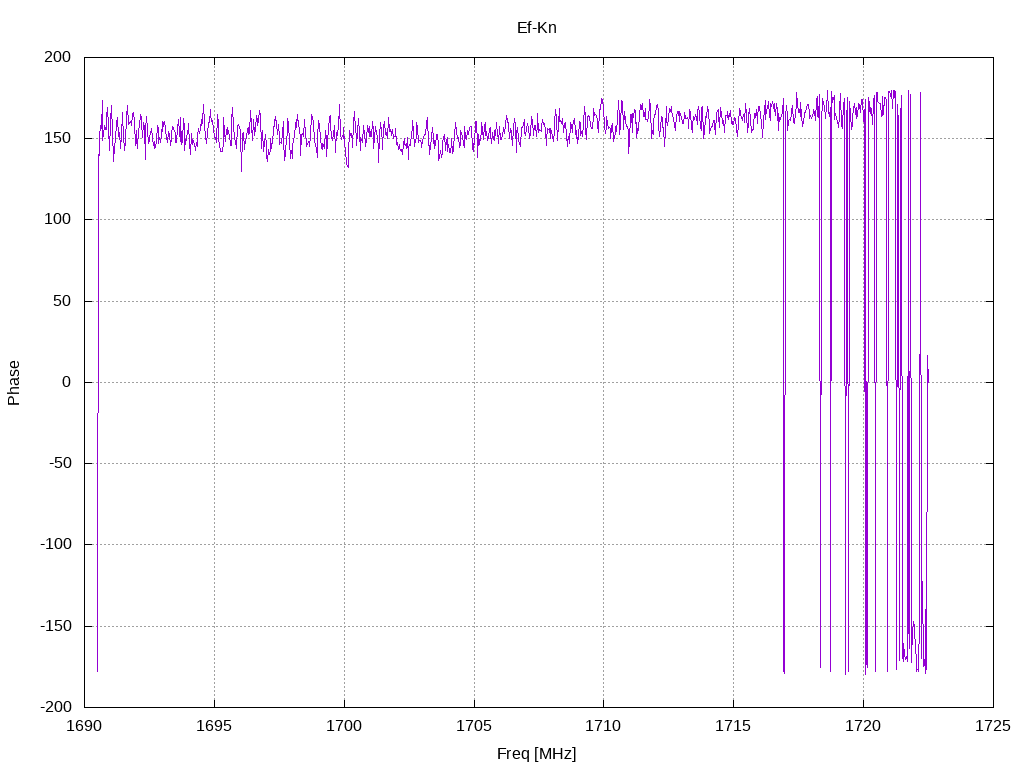Click the "Freq [MHz]" x-axis label
Viewport: 1024px width, 768px height.
[x=537, y=754]
